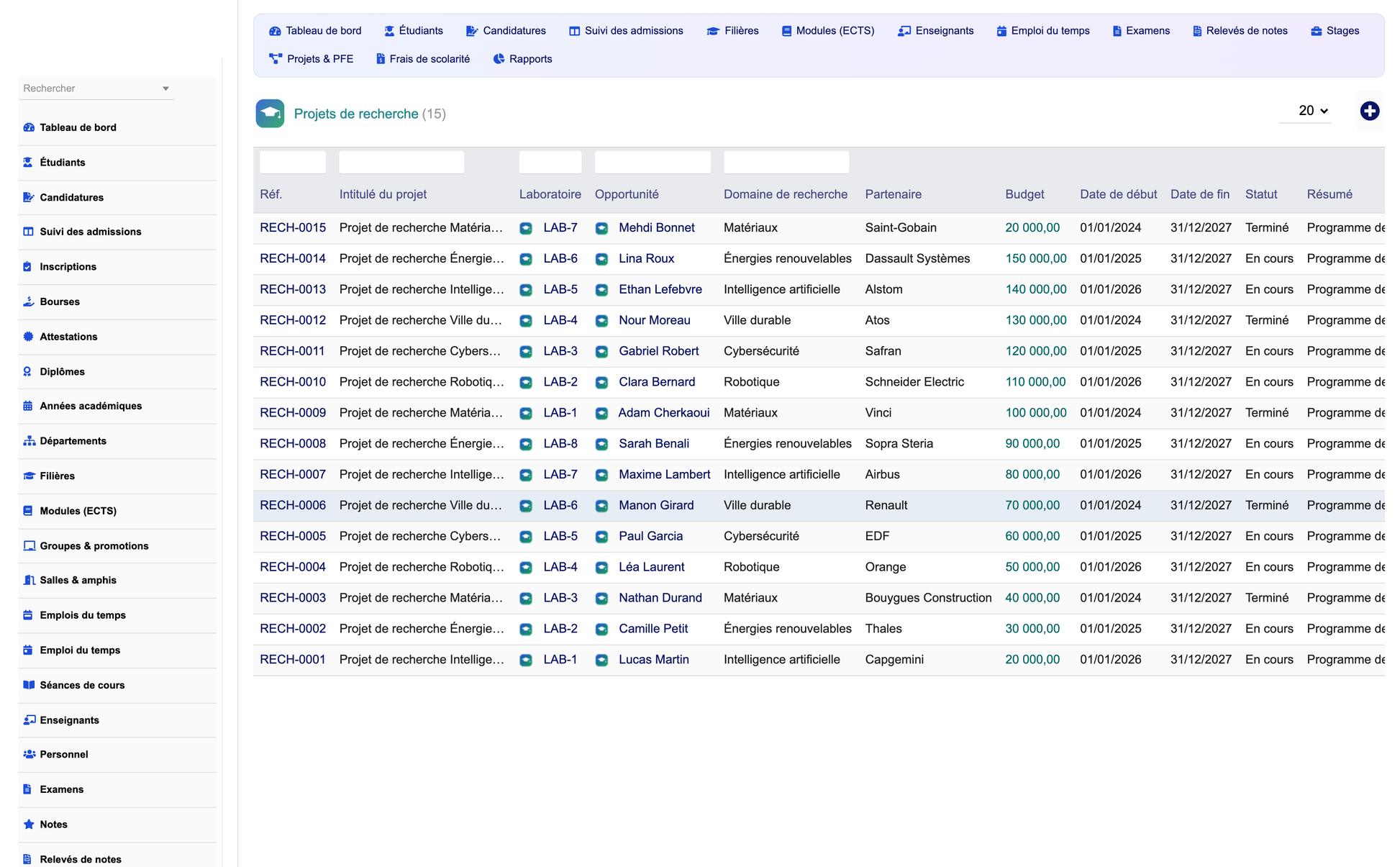Click the Attestations sidebar icon

click(28, 337)
